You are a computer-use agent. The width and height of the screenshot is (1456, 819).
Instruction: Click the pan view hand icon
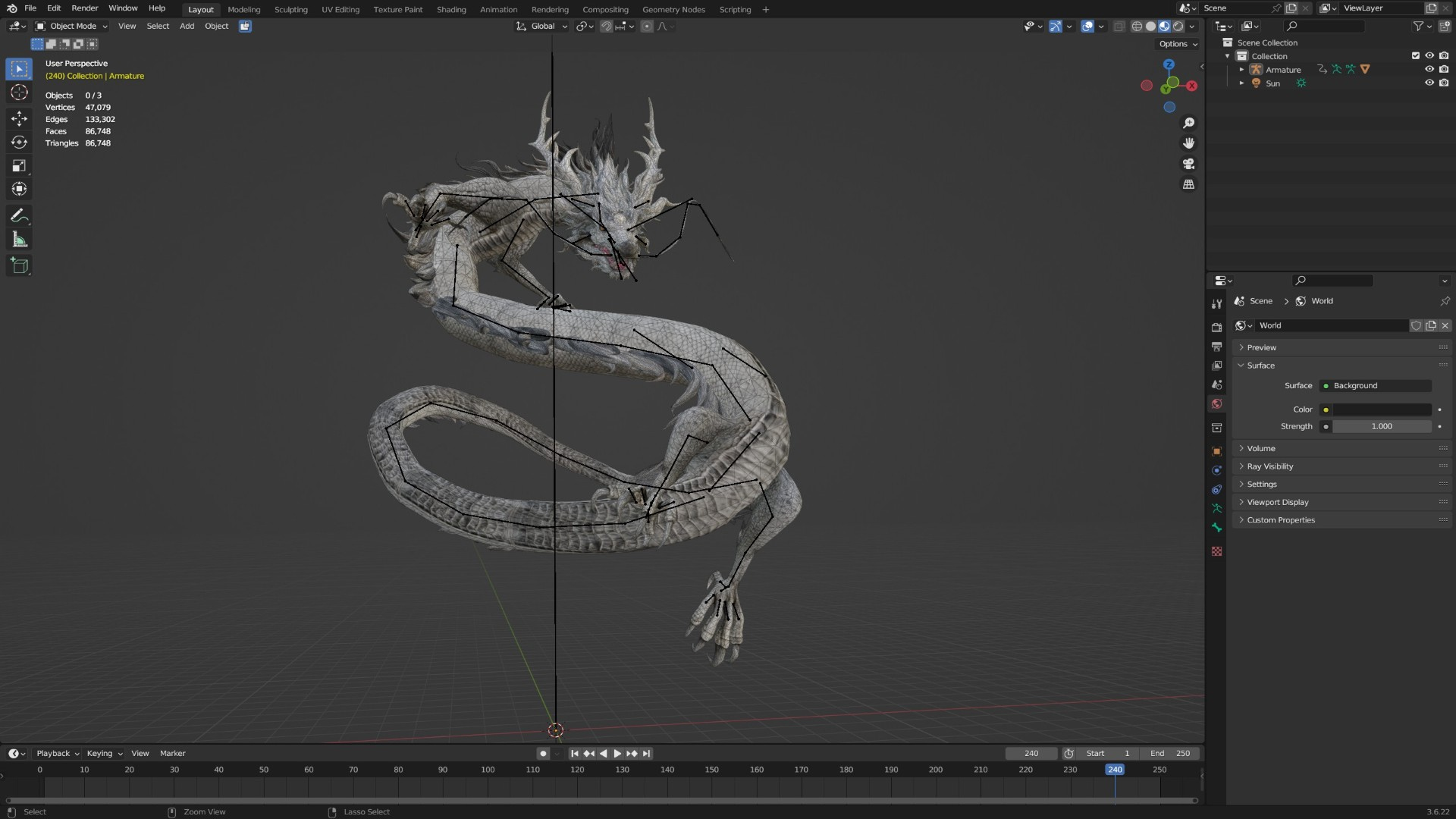pos(1188,143)
